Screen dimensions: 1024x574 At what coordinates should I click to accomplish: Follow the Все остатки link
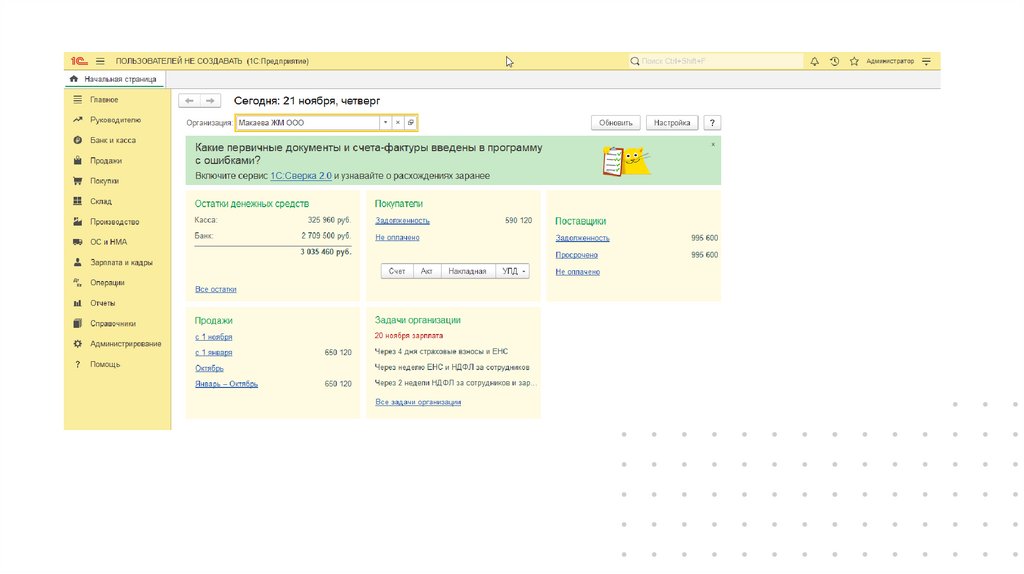coord(216,289)
